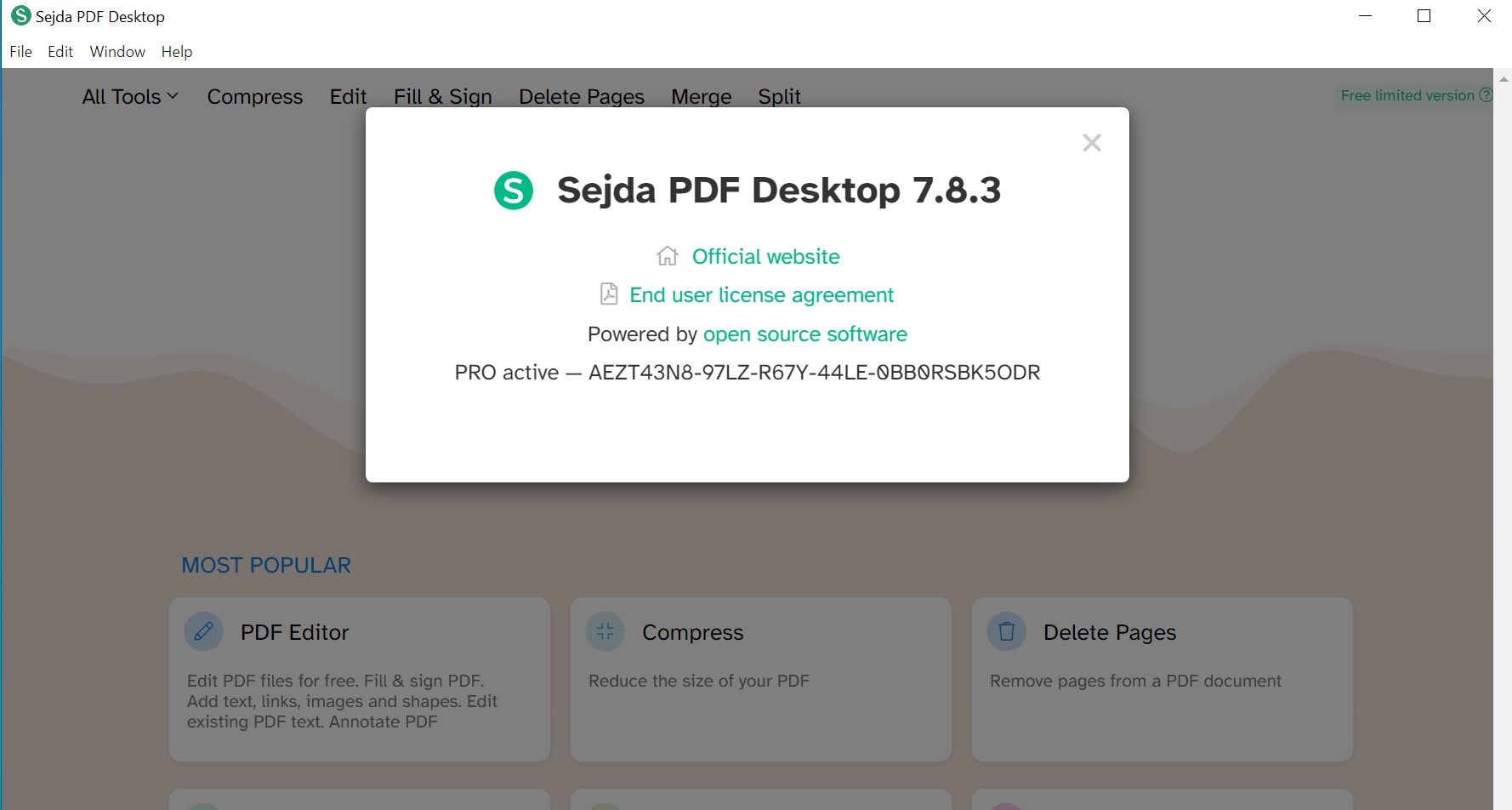
Task: Minimize the Sejda PDF Desktop window
Action: pyautogui.click(x=1366, y=16)
